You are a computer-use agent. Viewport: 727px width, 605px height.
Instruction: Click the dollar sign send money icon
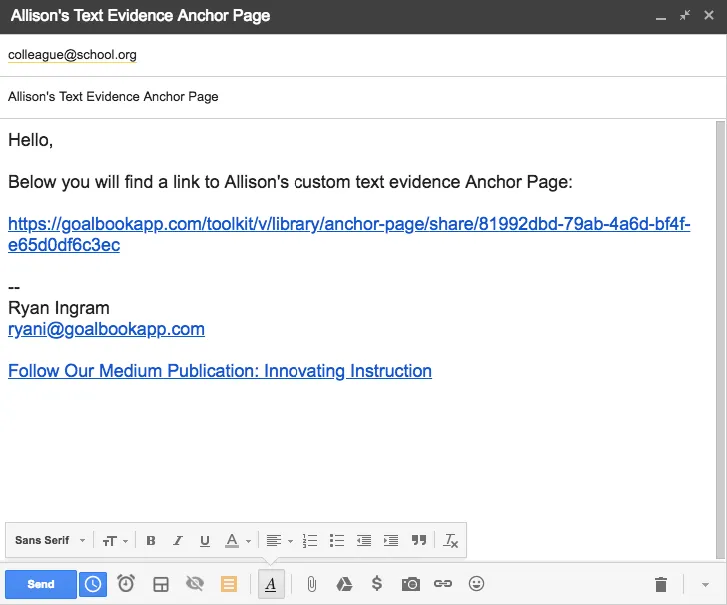click(x=376, y=584)
